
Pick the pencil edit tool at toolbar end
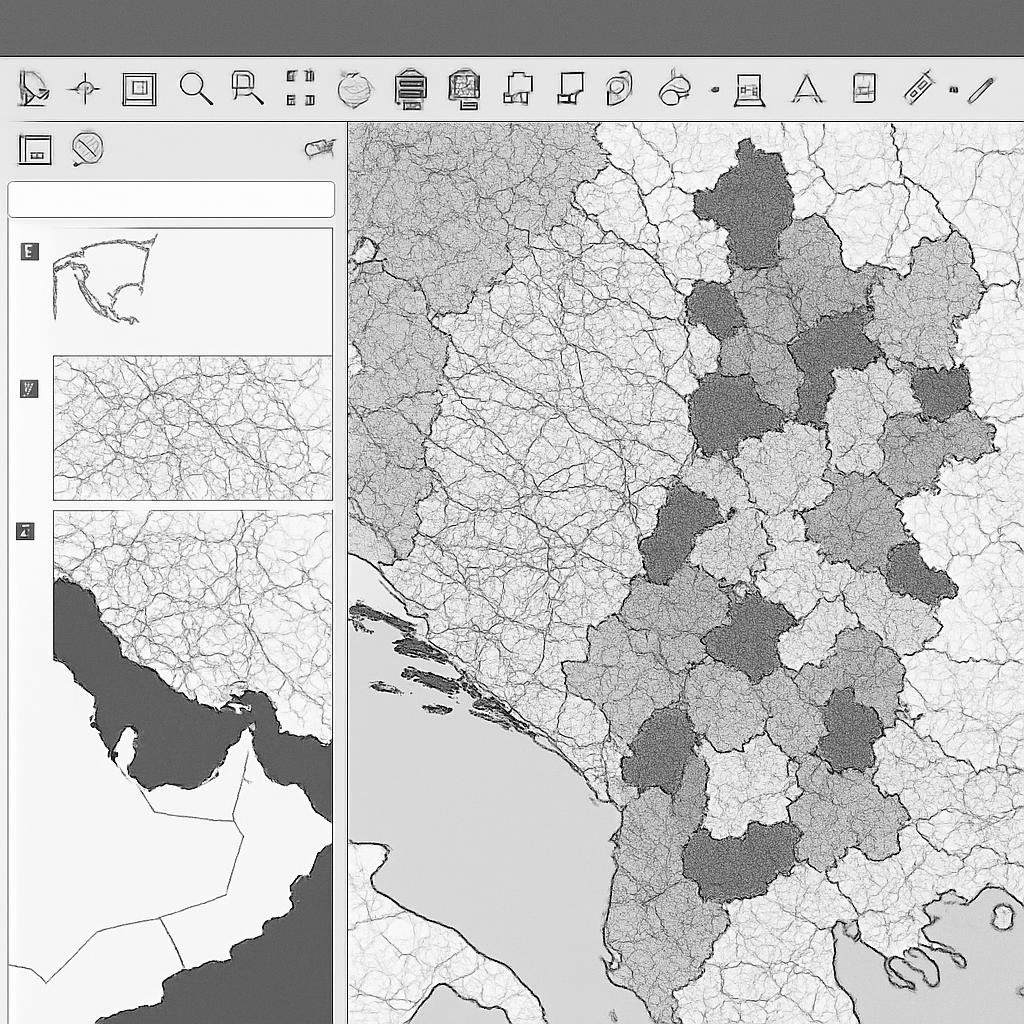pos(980,89)
